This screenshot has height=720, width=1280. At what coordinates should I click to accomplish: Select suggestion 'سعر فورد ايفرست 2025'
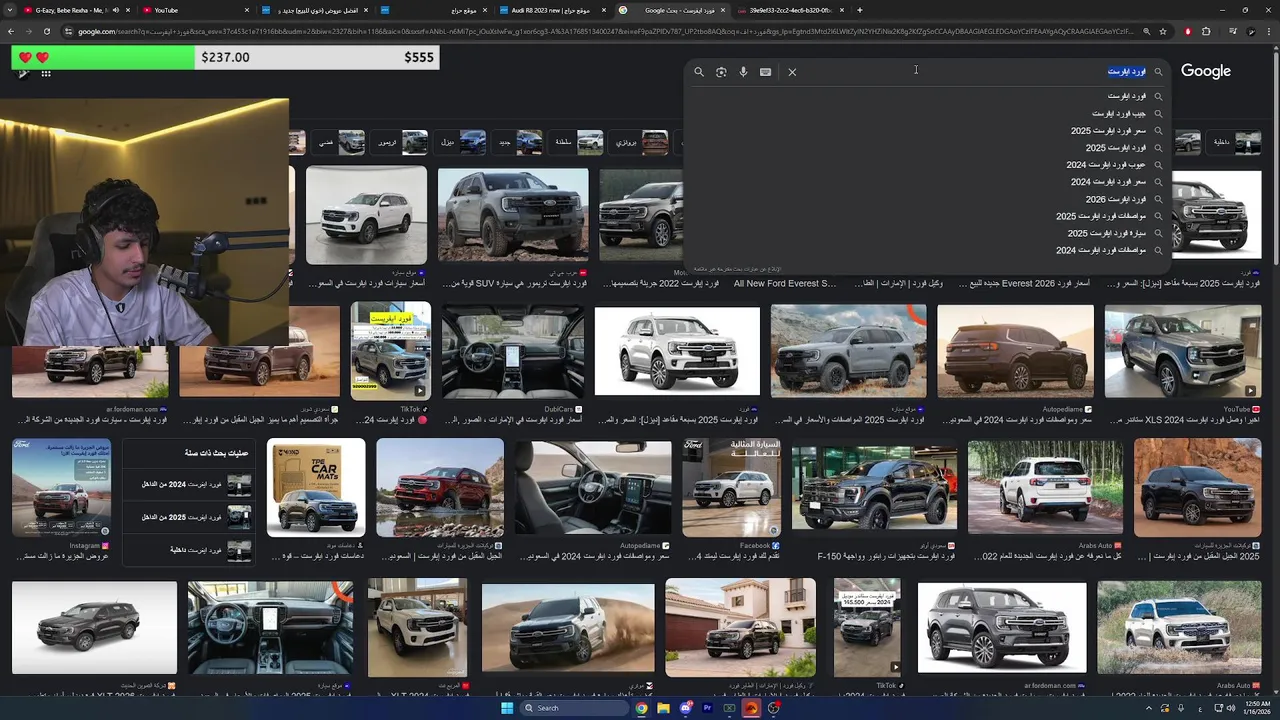coord(928,131)
